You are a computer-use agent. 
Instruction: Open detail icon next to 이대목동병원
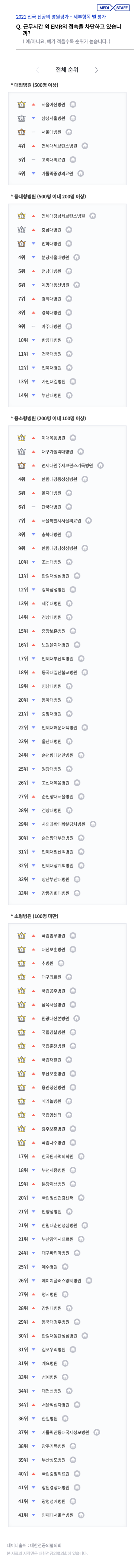pos(73,438)
